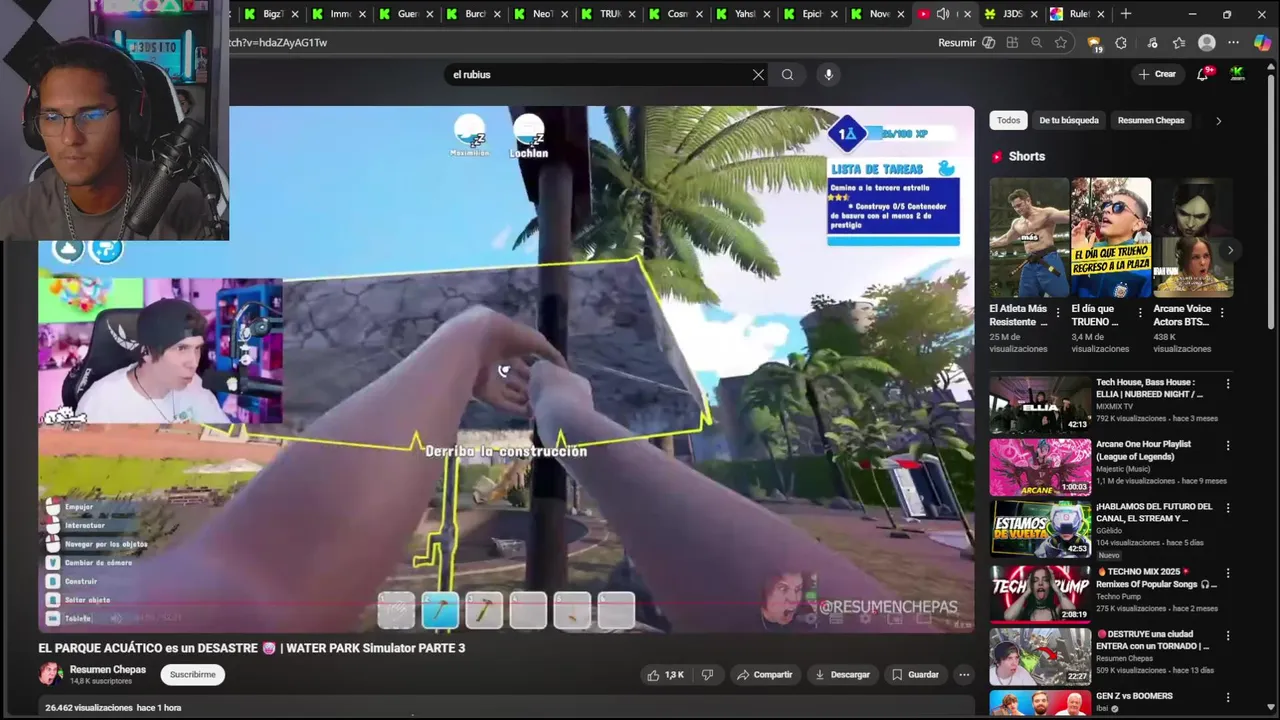Dislike the video with thumbs down
This screenshot has width=1280, height=720.
pos(707,675)
